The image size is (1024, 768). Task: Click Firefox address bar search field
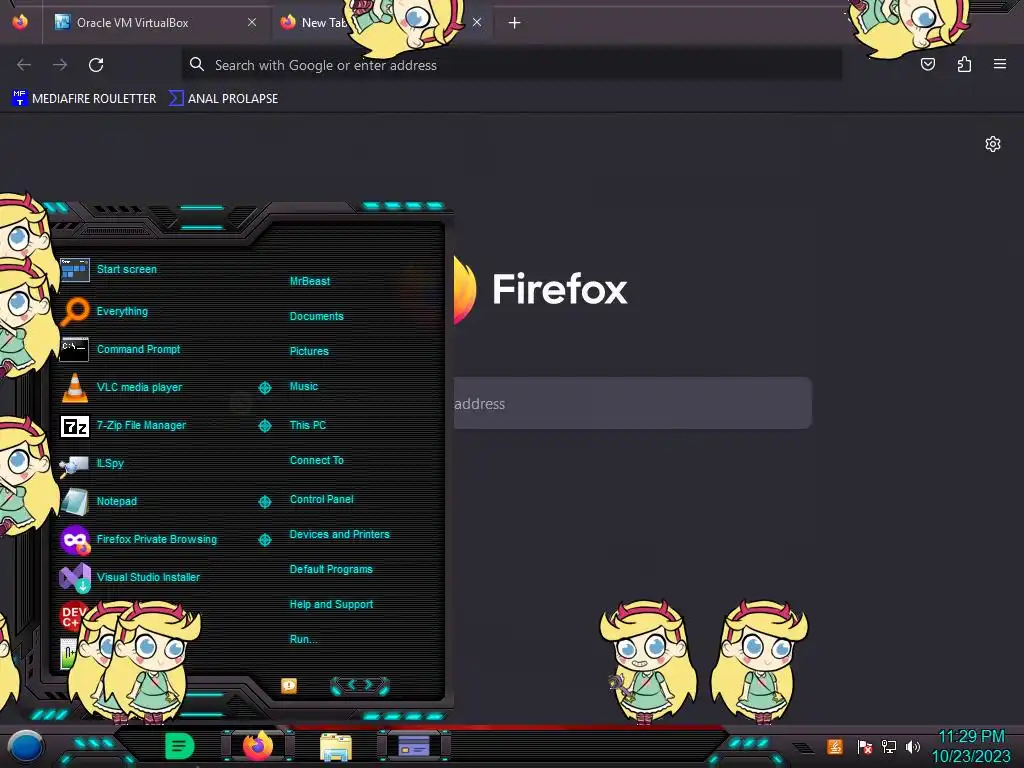[x=512, y=65]
